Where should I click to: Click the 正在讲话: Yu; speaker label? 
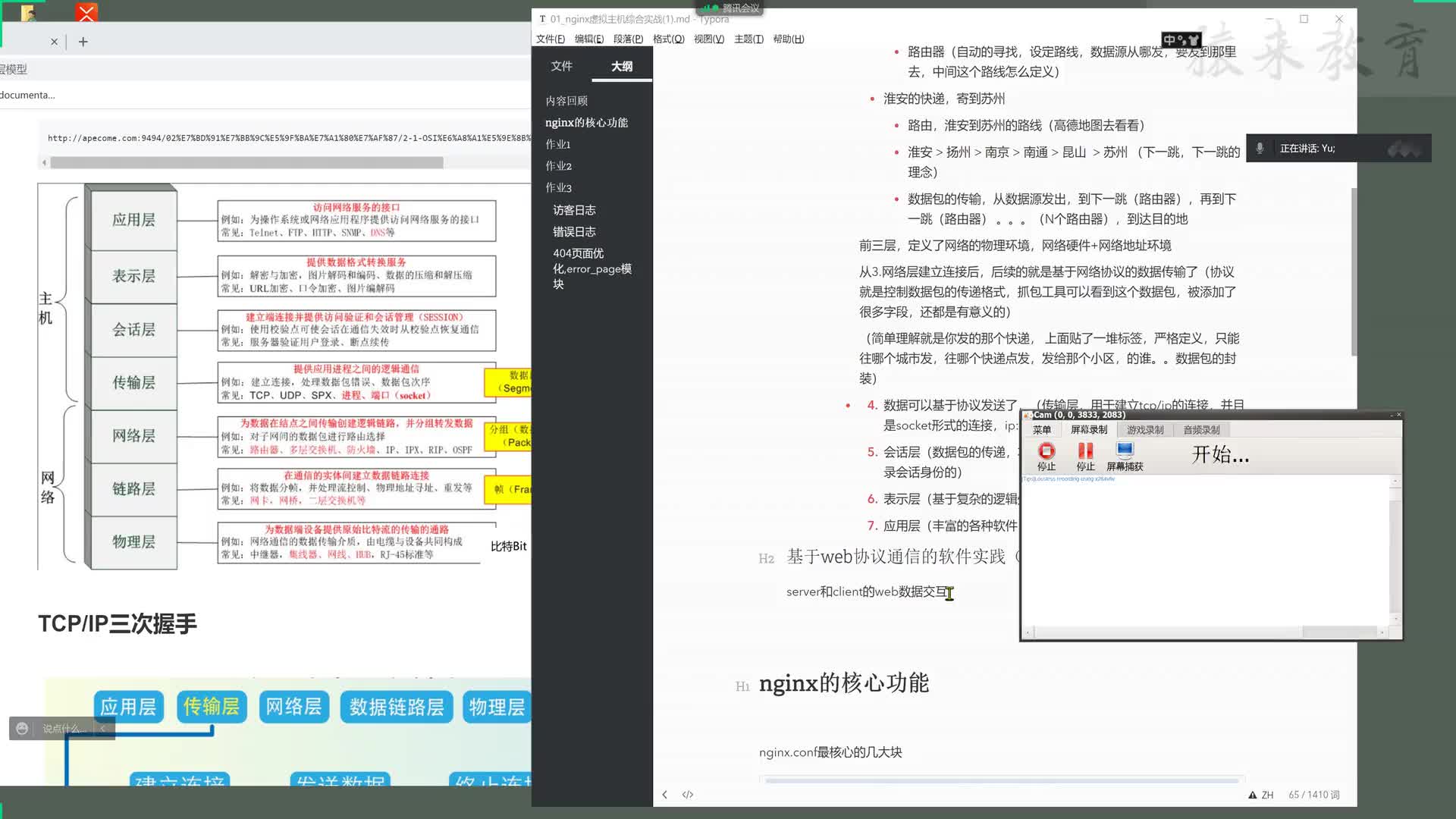tap(1307, 148)
